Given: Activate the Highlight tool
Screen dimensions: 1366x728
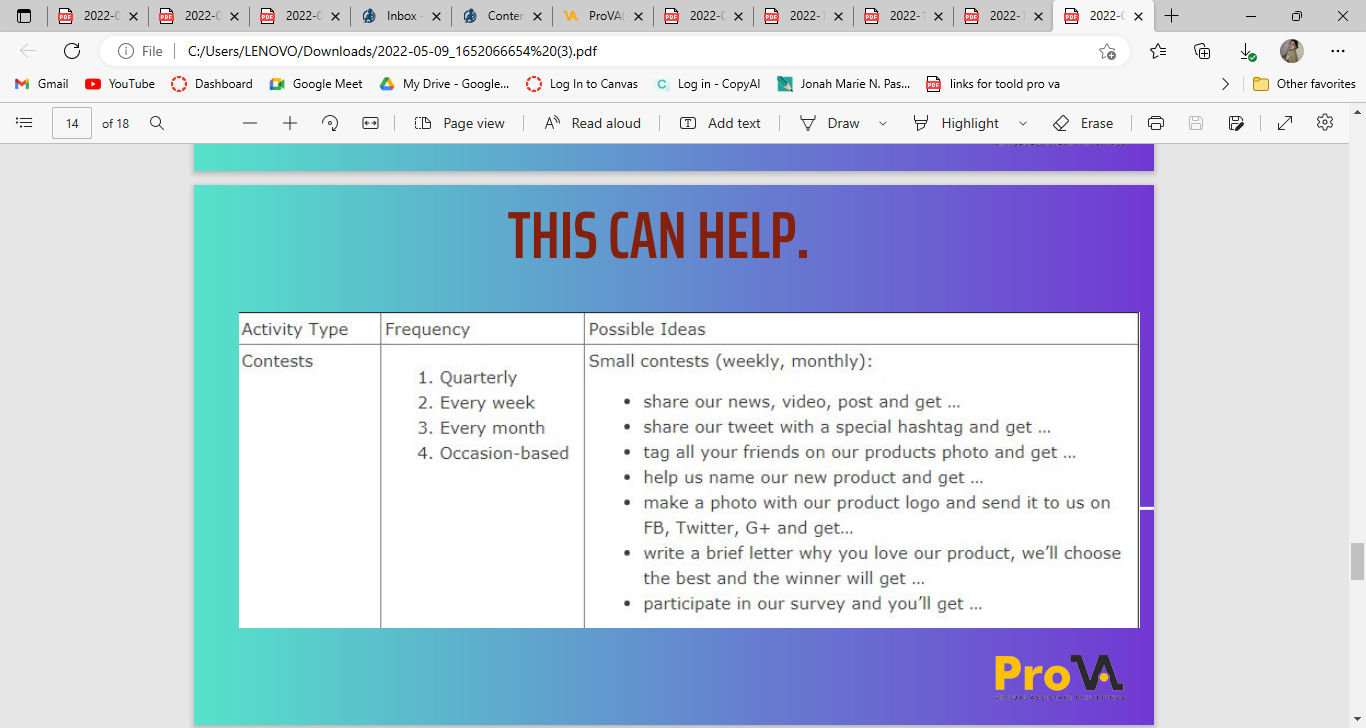Looking at the screenshot, I should [956, 123].
